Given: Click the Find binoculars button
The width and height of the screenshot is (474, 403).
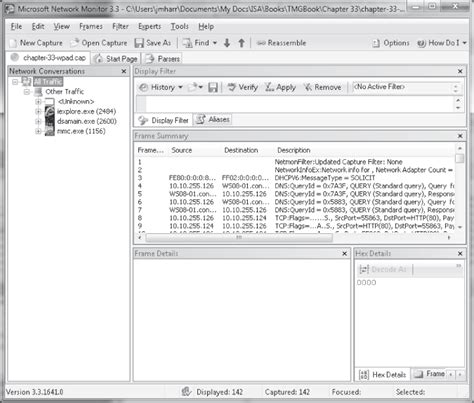Looking at the screenshot, I should [x=196, y=43].
